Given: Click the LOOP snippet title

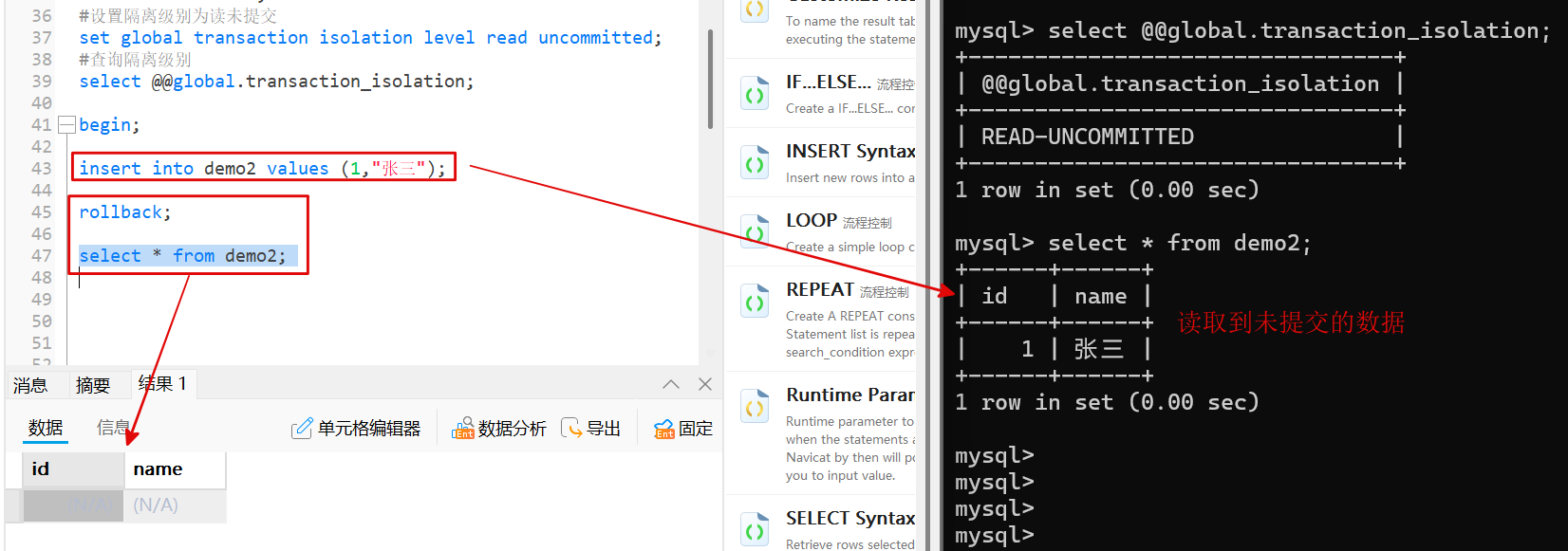Looking at the screenshot, I should coord(812,221).
